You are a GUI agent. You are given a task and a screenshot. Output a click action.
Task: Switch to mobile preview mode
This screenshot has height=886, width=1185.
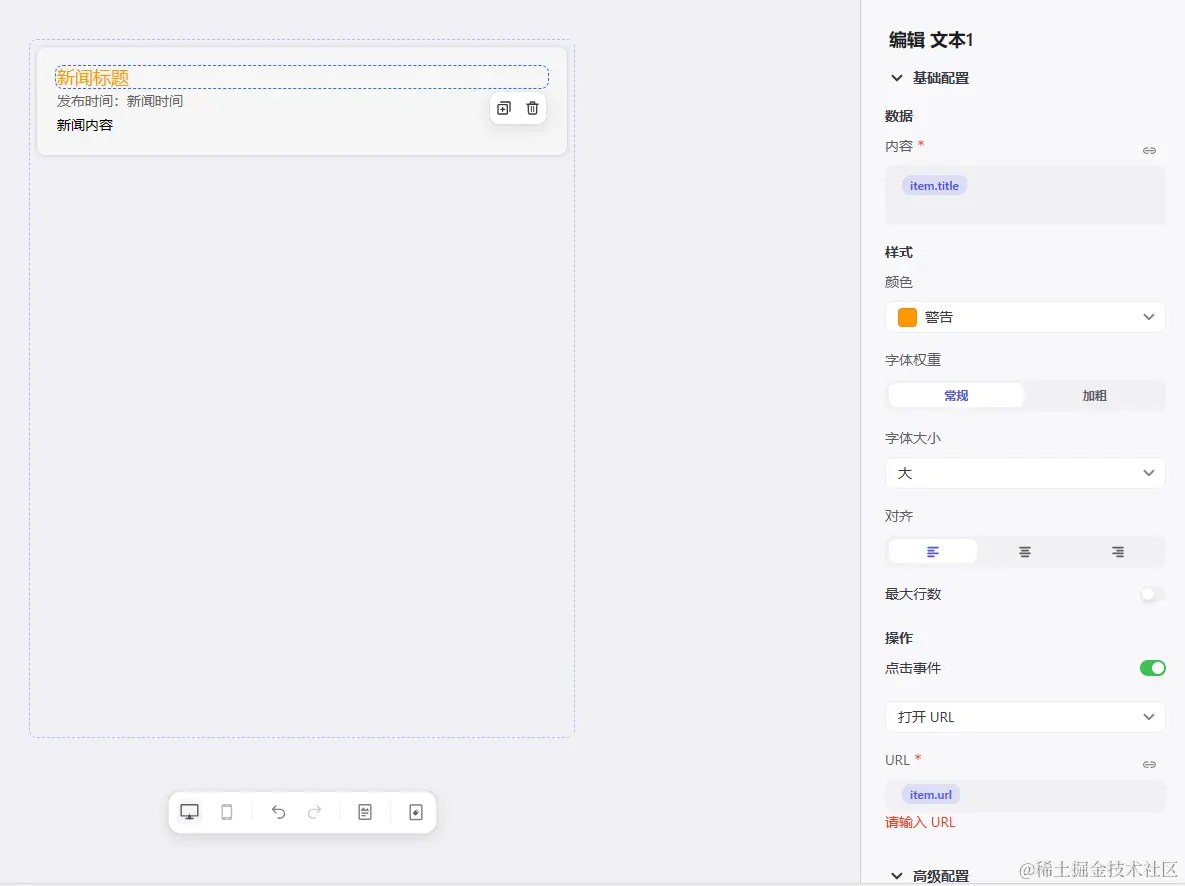click(x=226, y=812)
